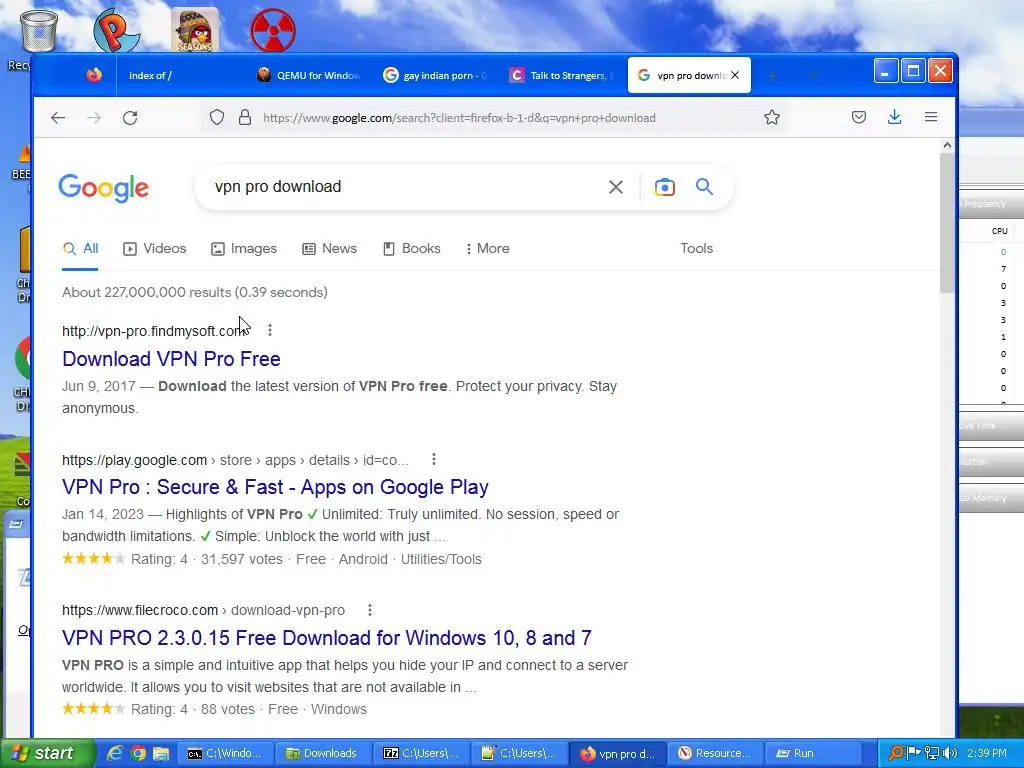This screenshot has width=1024, height=768.
Task: Open options for the play.google.com result
Action: (x=434, y=460)
